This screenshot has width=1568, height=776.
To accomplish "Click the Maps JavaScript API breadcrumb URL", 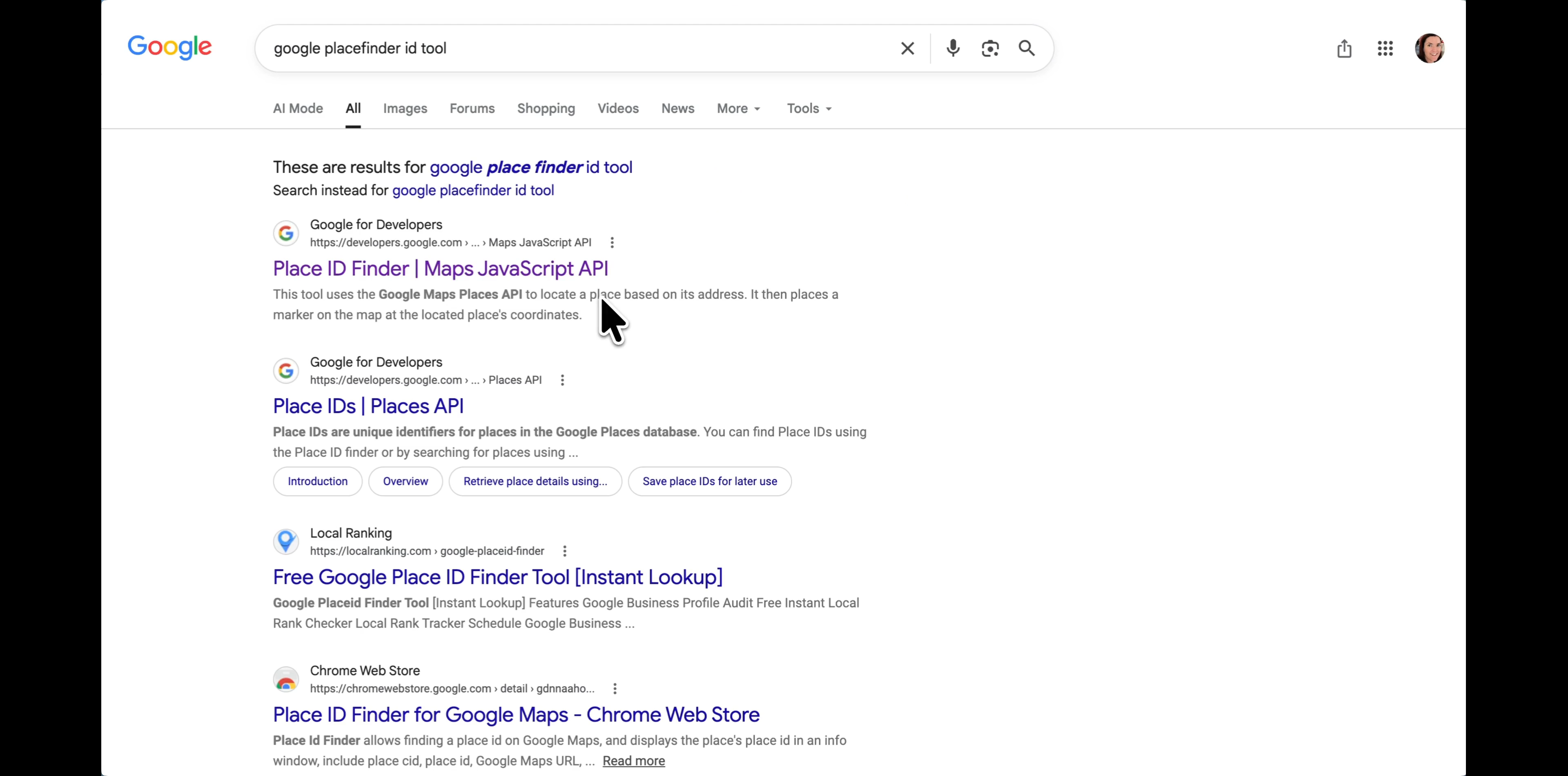I will pyautogui.click(x=450, y=242).
